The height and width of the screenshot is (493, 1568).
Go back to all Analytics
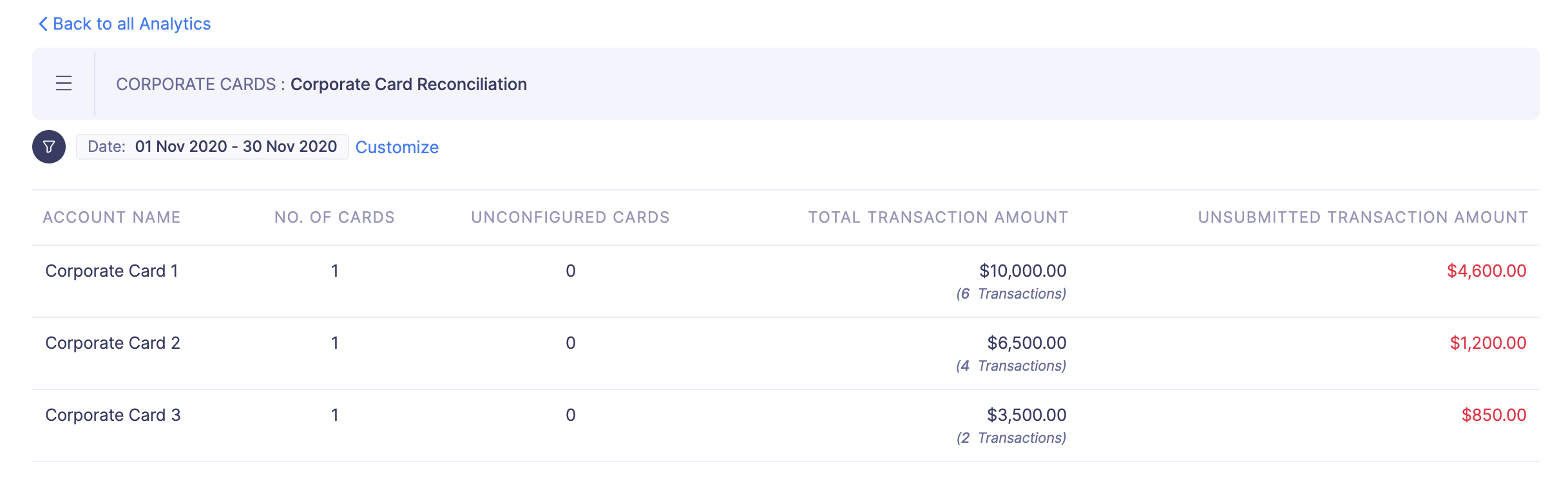[125, 24]
